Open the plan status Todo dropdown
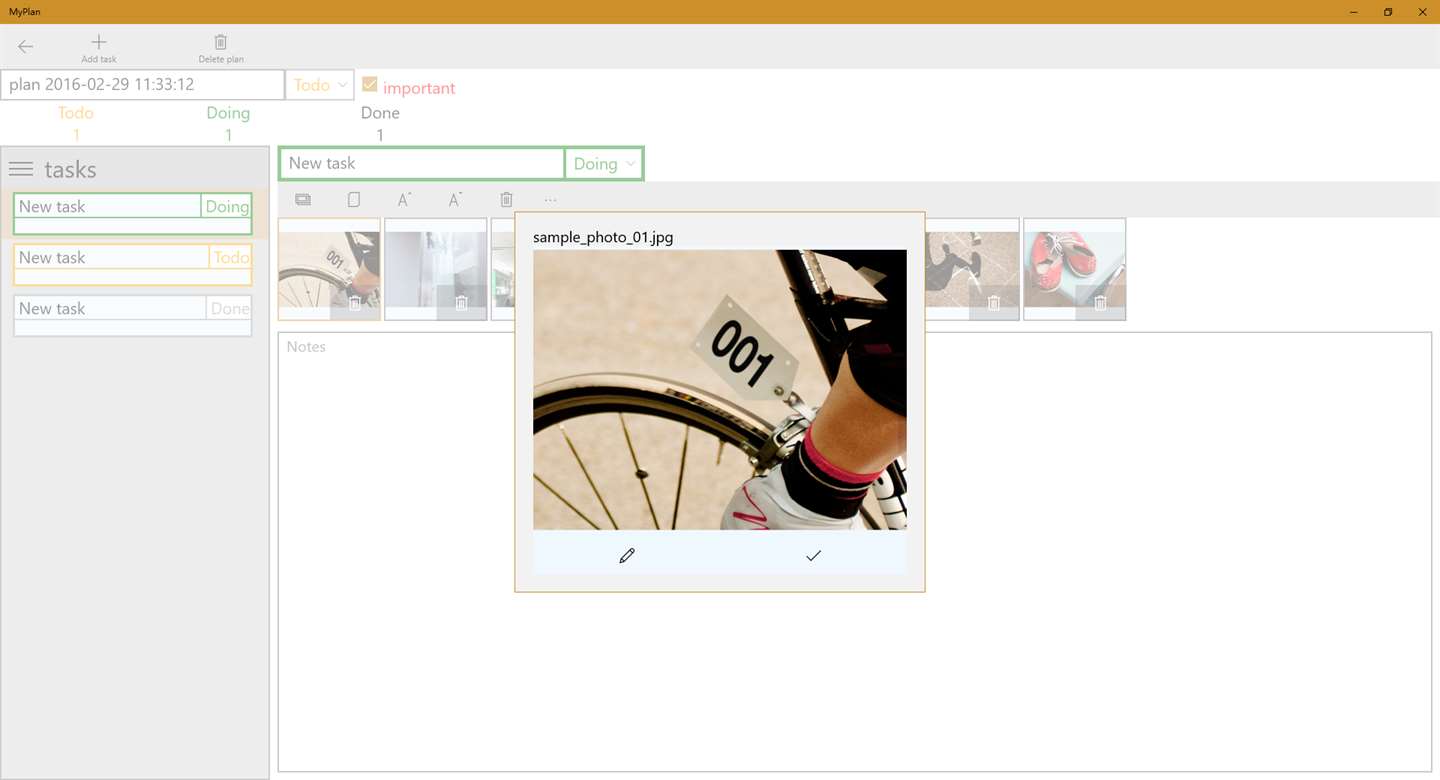 320,85
